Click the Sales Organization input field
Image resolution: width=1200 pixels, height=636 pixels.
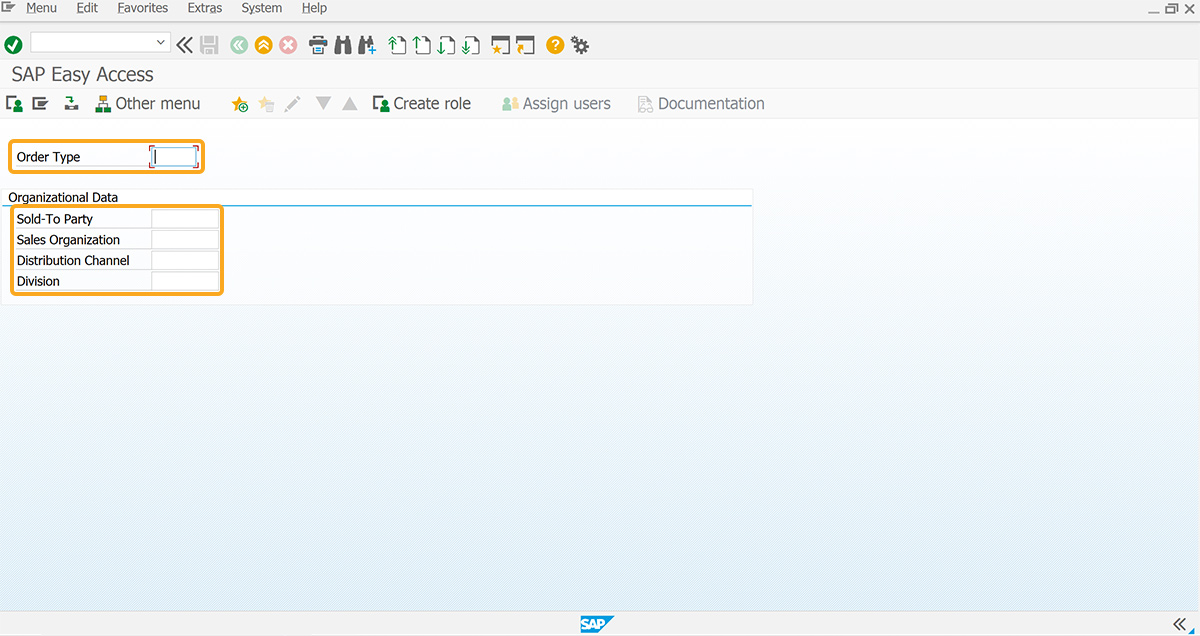click(185, 239)
